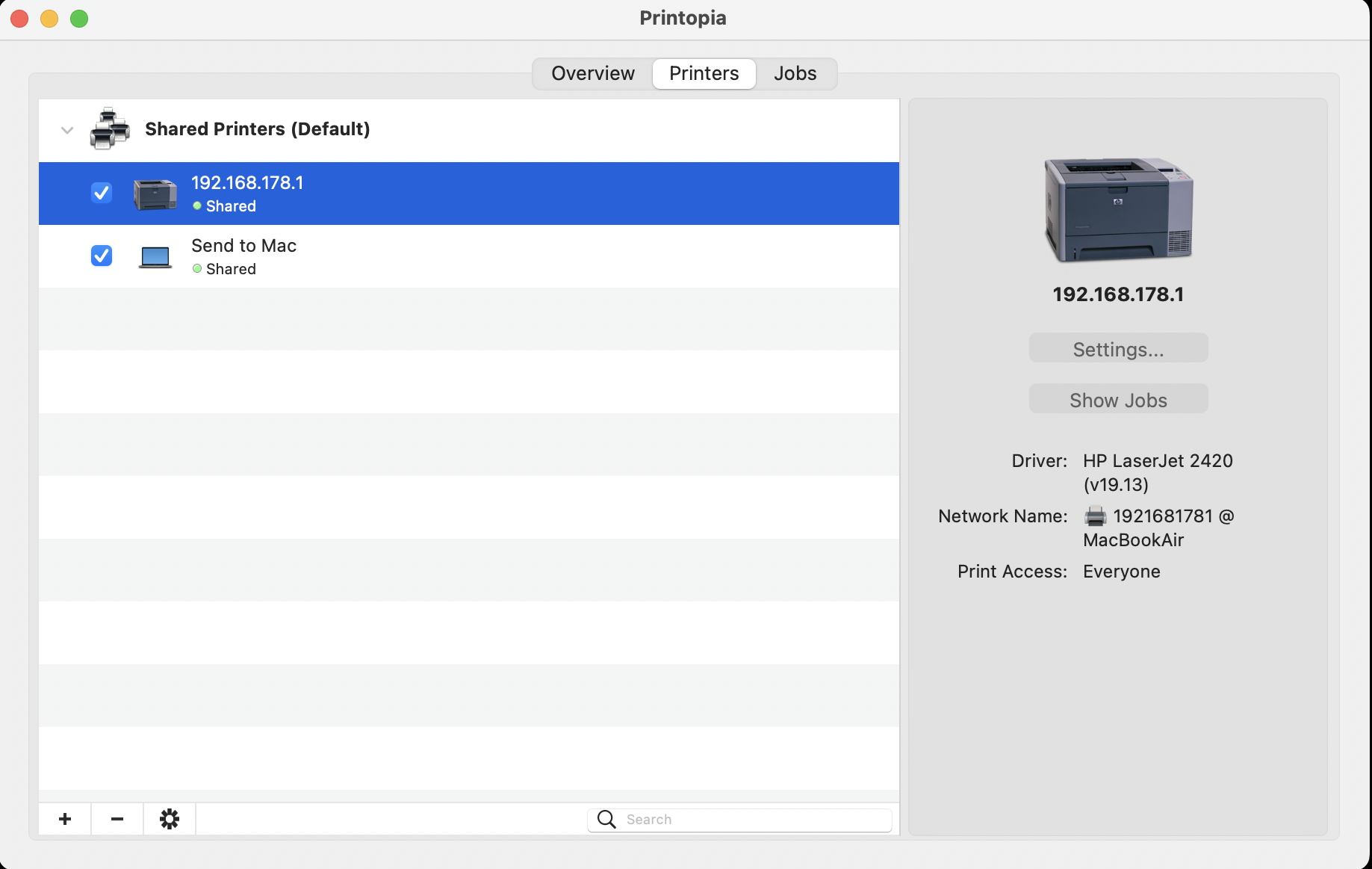The image size is (1372, 869).
Task: Select the 192.168.178.1 printer row
Action: pos(469,194)
